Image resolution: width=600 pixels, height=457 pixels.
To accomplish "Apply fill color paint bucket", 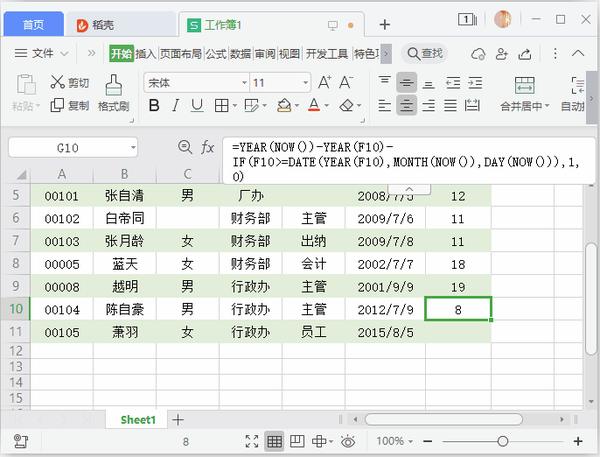I will tap(284, 105).
